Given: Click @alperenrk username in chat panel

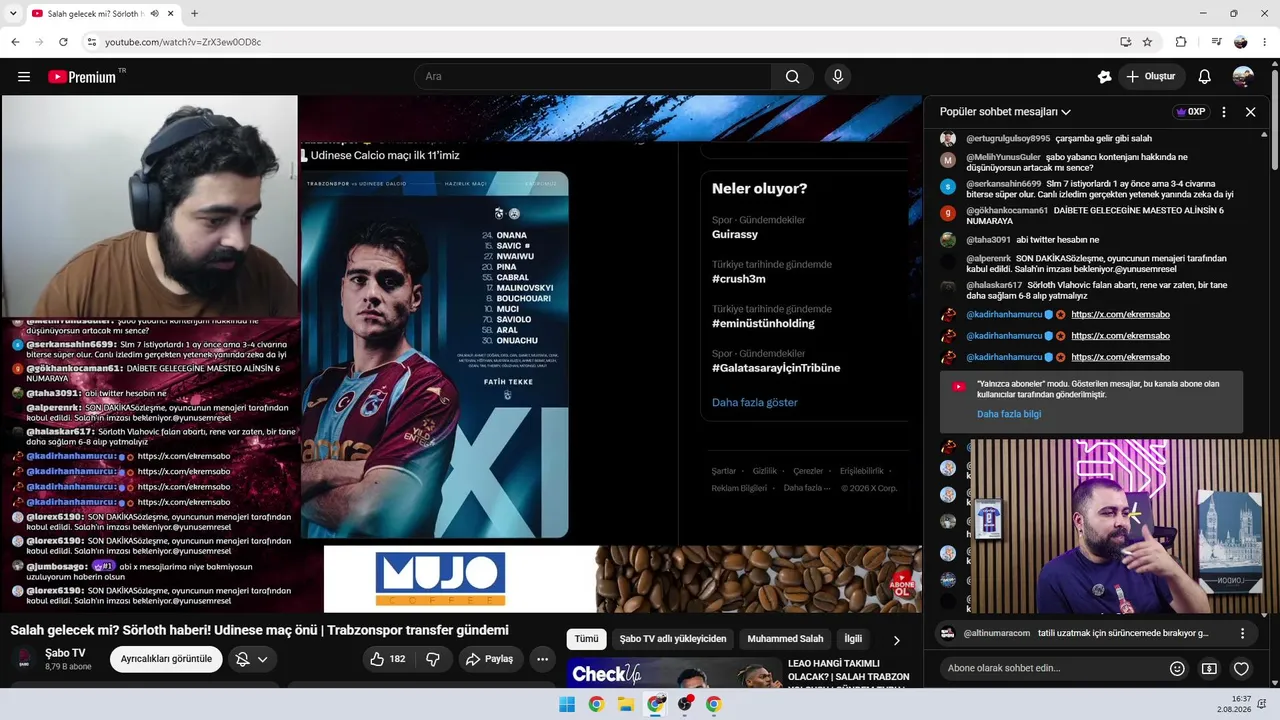Looking at the screenshot, I should point(988,259).
